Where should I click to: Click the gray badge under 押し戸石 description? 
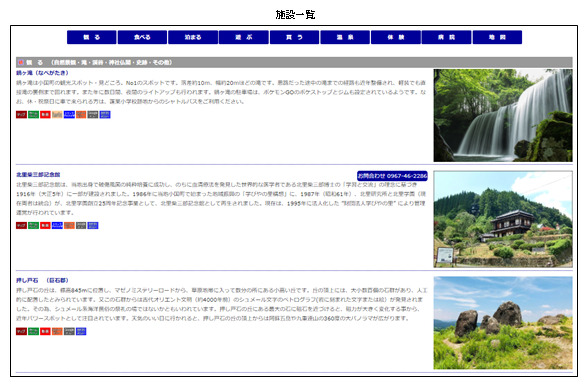(x=69, y=332)
